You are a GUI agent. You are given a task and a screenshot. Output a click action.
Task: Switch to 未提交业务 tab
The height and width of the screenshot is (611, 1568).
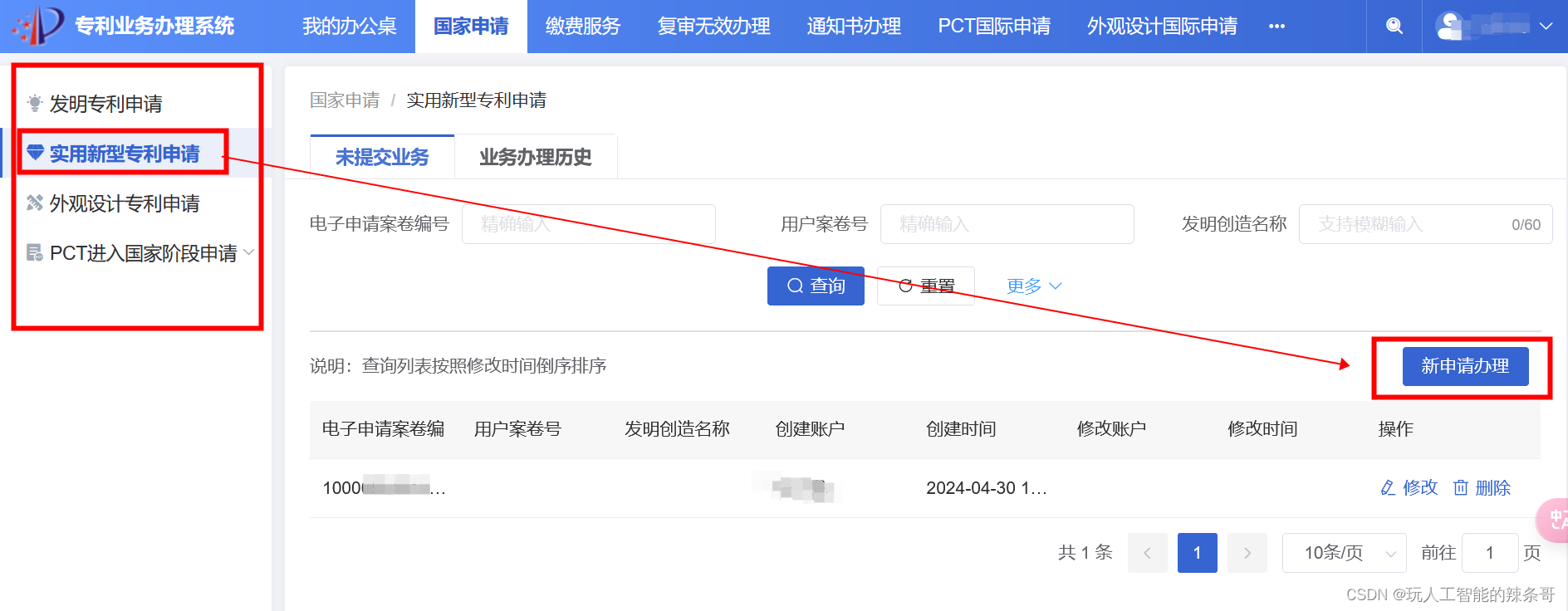382,157
